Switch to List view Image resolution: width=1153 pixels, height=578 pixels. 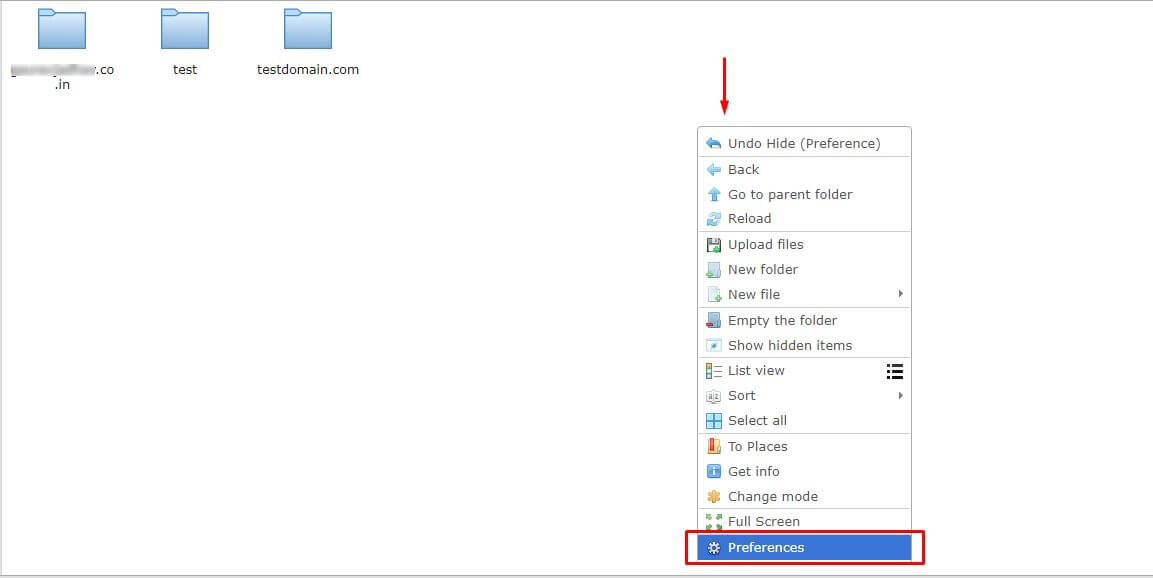click(x=804, y=371)
